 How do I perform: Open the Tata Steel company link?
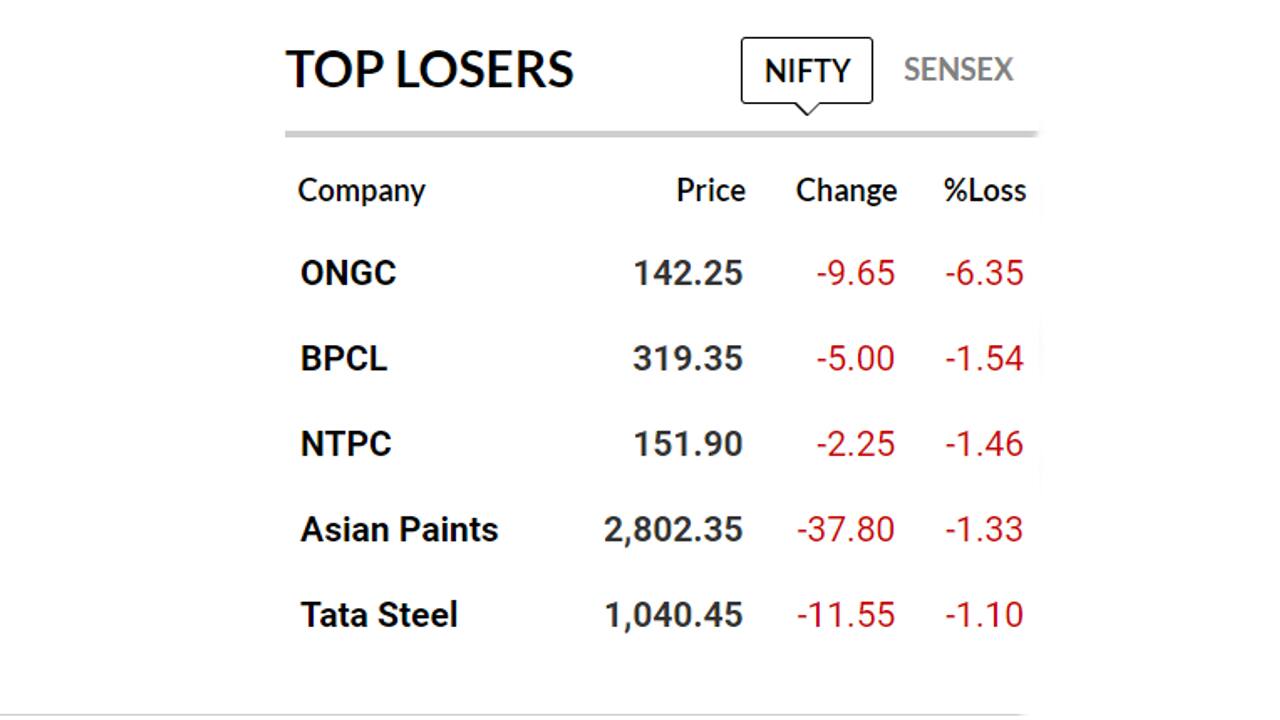tap(379, 614)
